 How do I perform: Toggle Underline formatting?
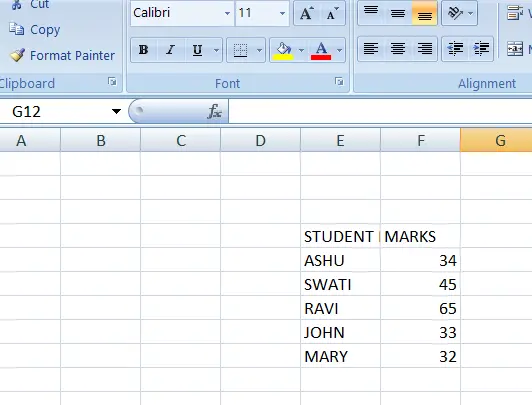point(197,50)
